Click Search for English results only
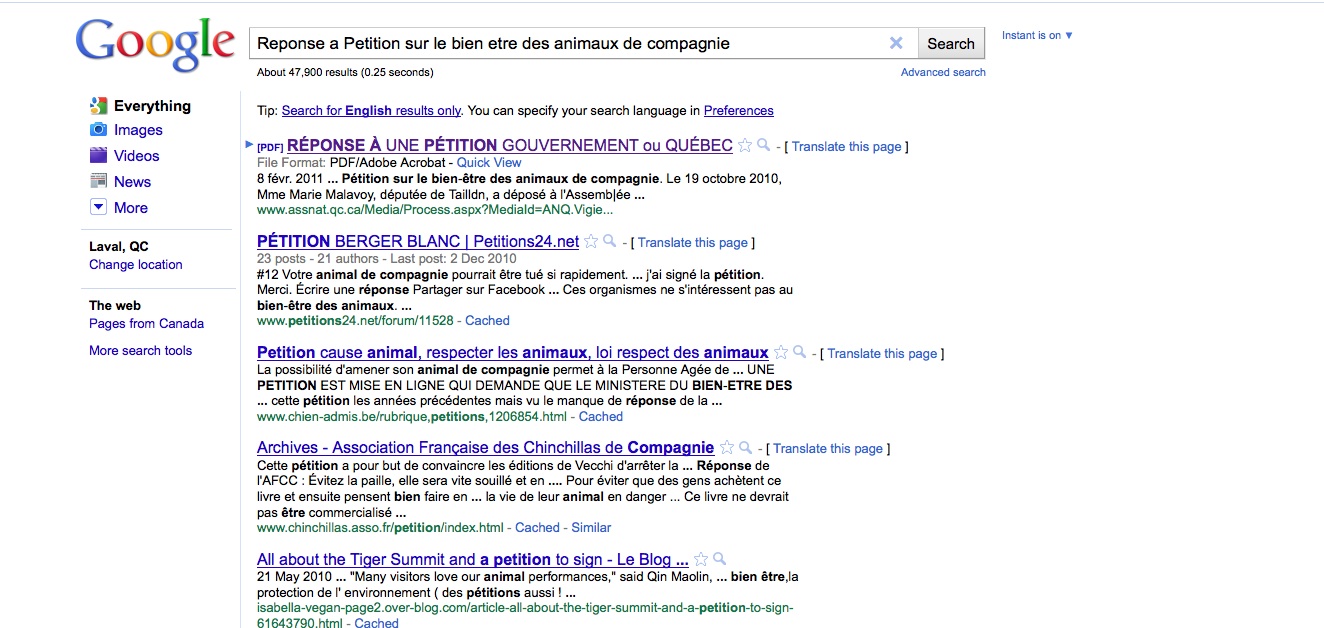The image size is (1324, 628). pos(371,111)
